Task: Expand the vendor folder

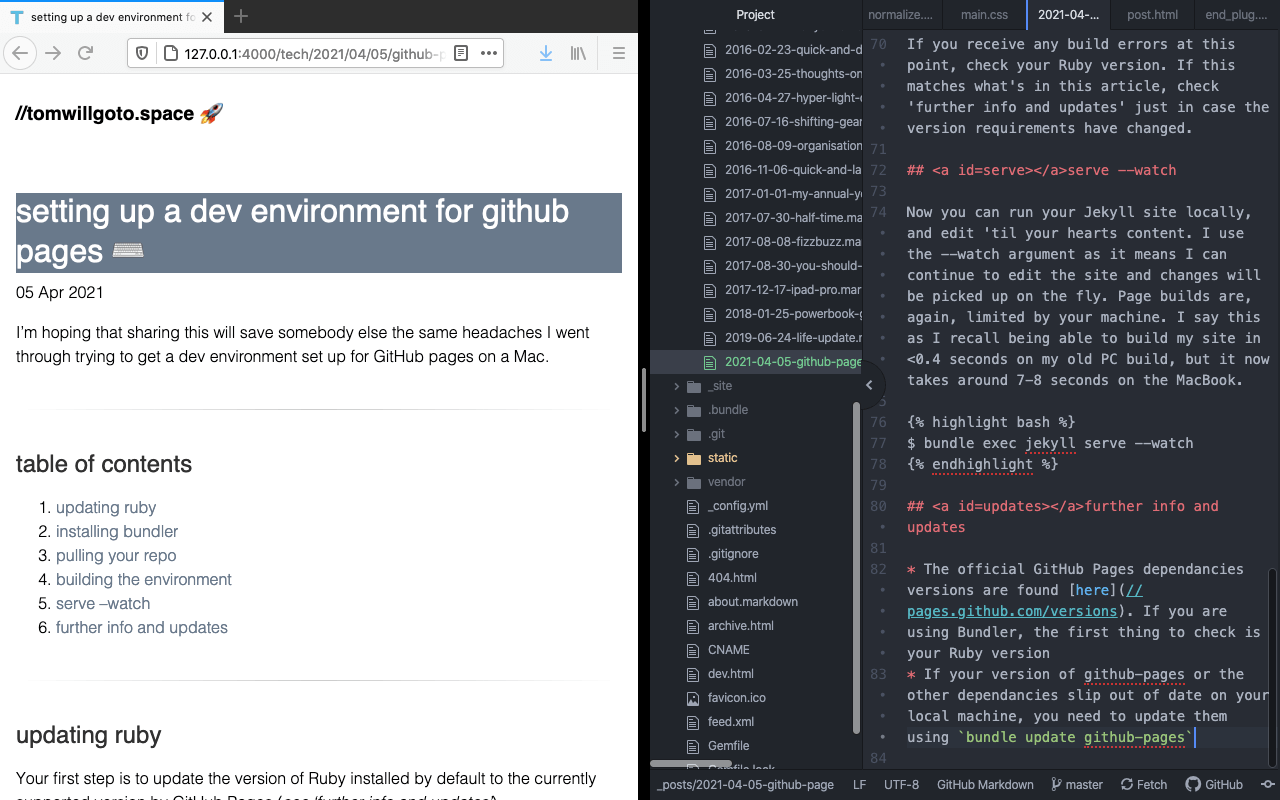Action: 677,482
